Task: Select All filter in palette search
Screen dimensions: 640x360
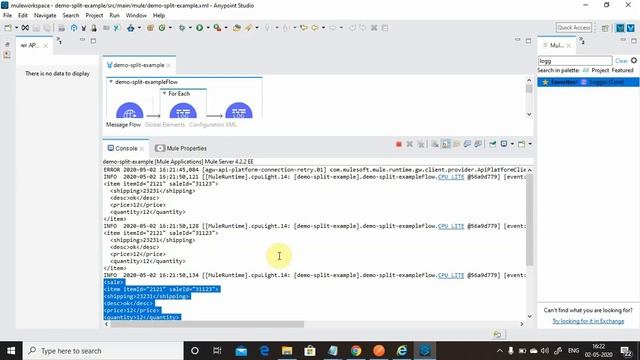Action: click(586, 70)
